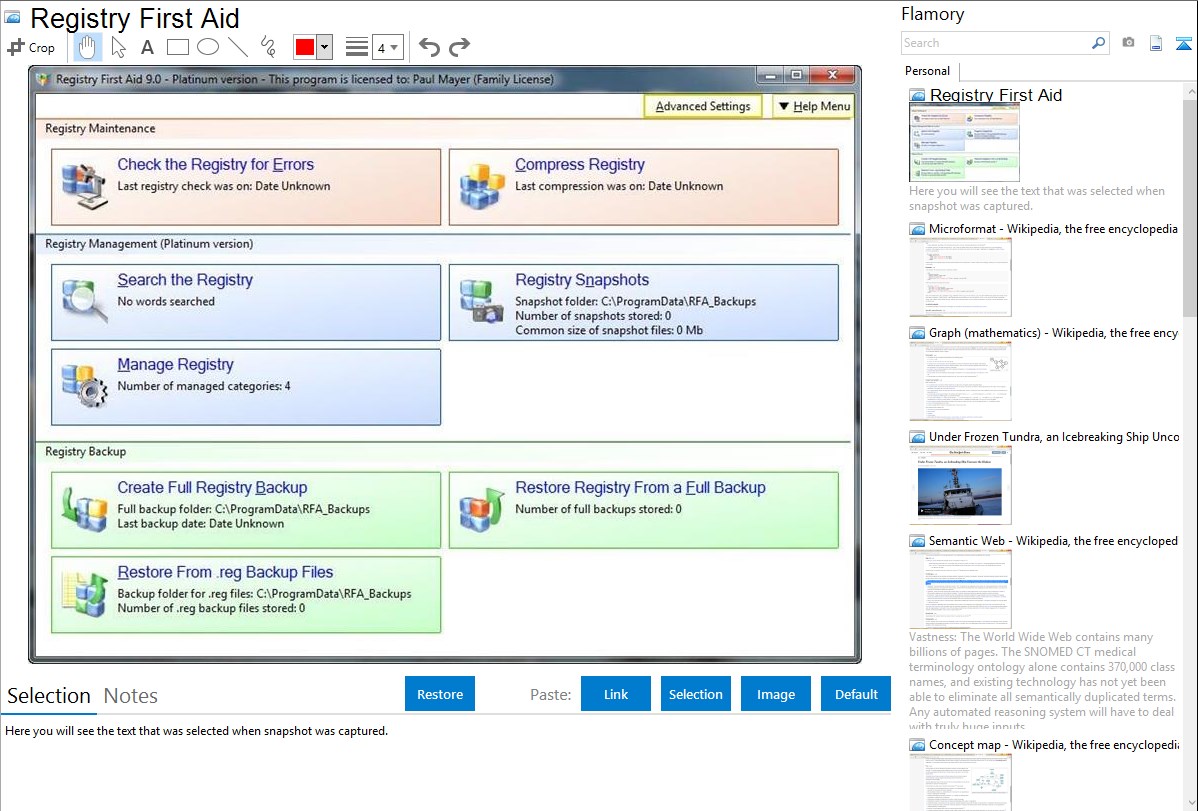Viewport: 1198px width, 811px height.
Task: Click the Microformat - Wikipedia title text
Action: (1054, 229)
